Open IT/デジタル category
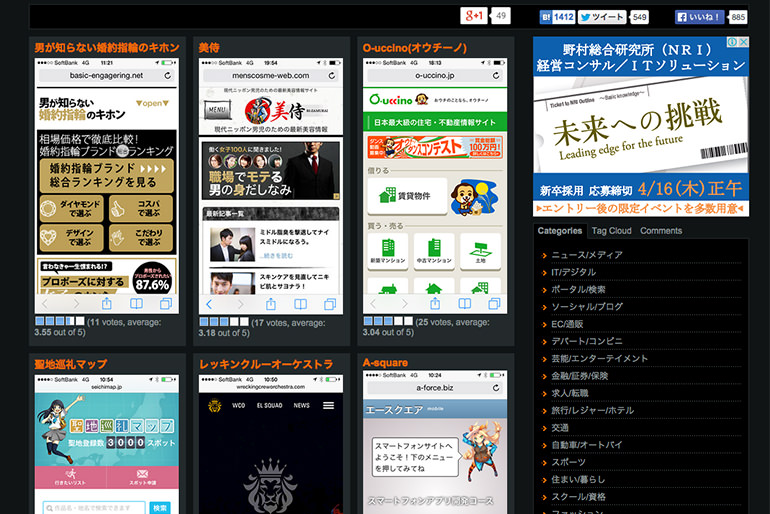This screenshot has width=770, height=514. (574, 272)
